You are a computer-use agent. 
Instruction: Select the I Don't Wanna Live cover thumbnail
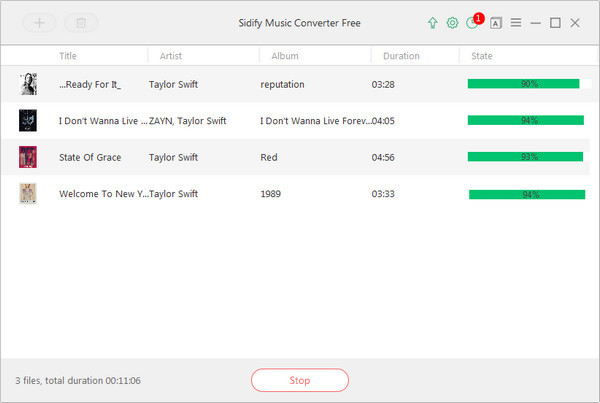click(28, 121)
